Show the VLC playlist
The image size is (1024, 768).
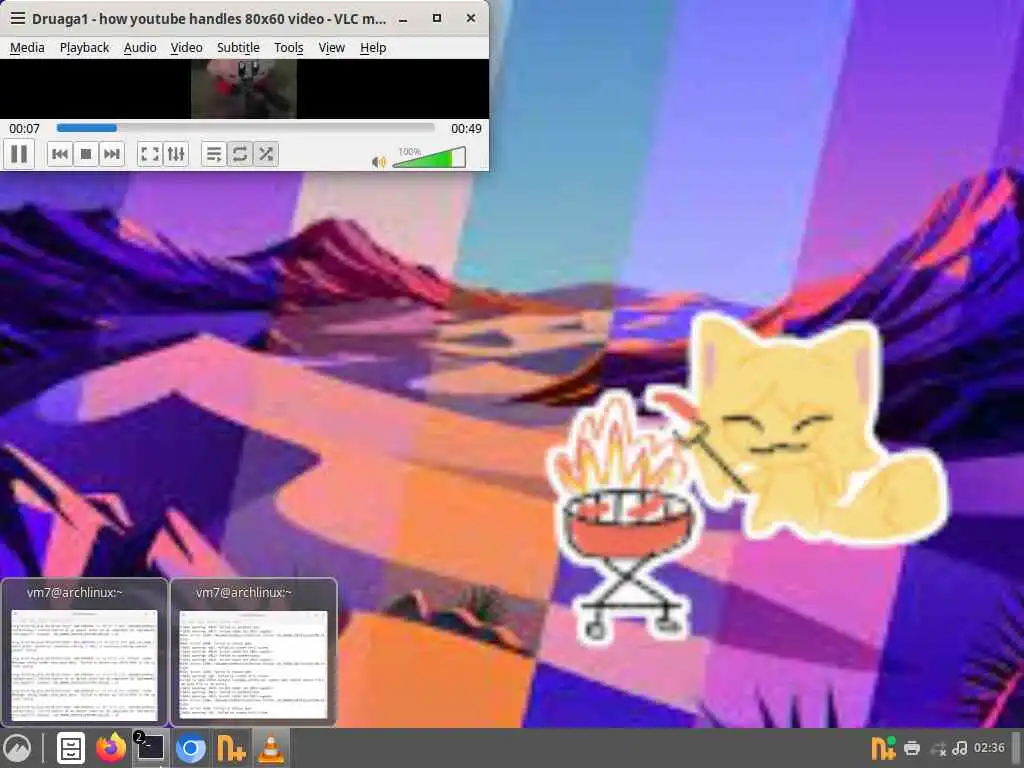[214, 154]
